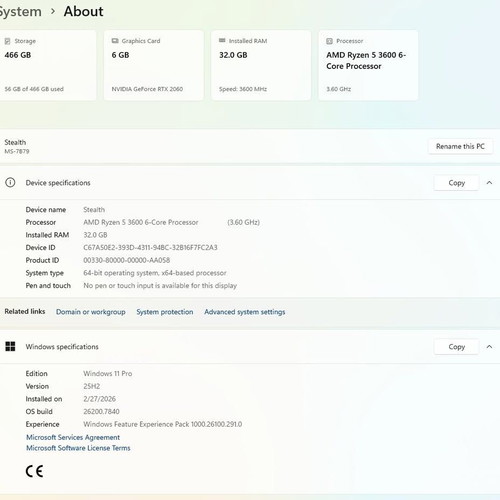Open the Microsoft Services Agreement link
This screenshot has height=500, width=500.
[73, 437]
